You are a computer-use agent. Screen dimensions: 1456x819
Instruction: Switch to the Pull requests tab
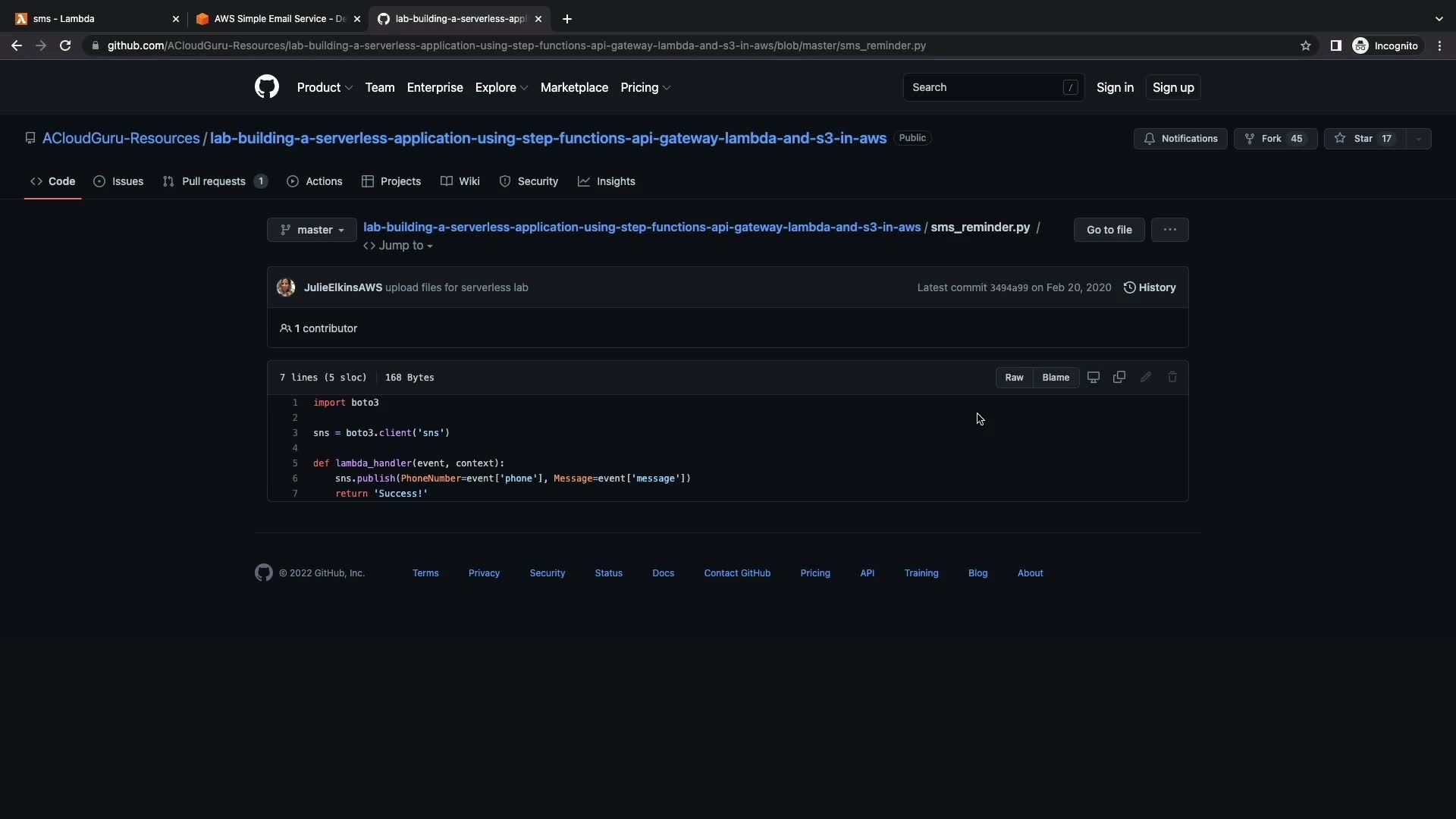click(214, 181)
